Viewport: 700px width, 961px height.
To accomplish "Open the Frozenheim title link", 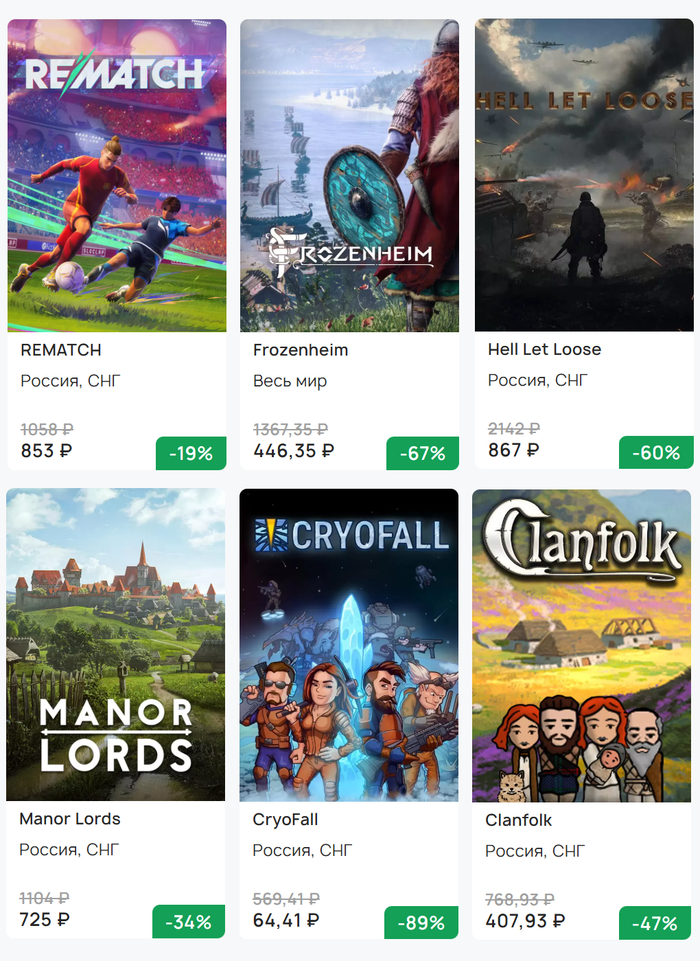I will tap(300, 350).
